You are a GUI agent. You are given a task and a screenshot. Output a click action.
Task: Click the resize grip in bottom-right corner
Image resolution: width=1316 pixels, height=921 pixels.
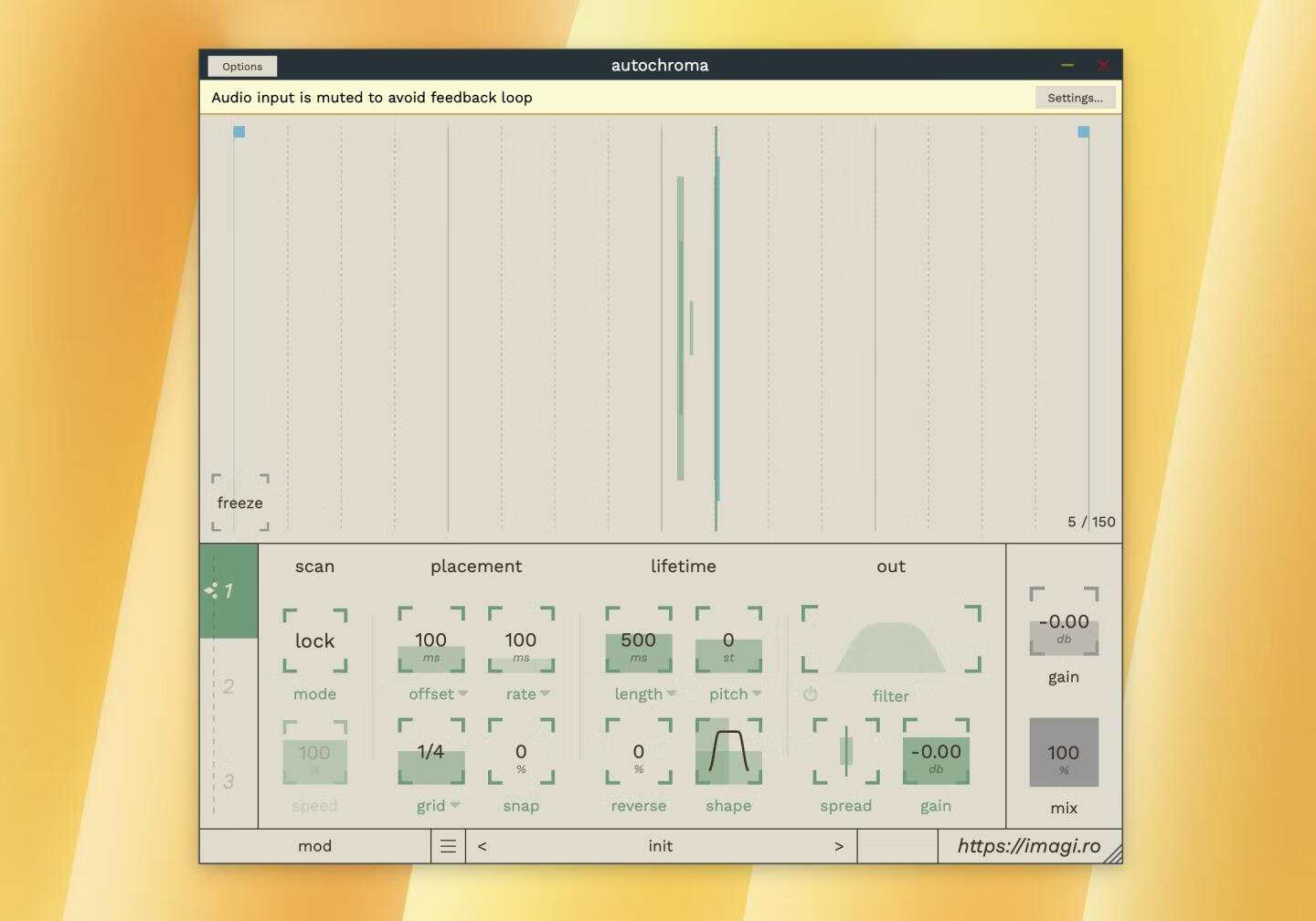click(x=1113, y=853)
